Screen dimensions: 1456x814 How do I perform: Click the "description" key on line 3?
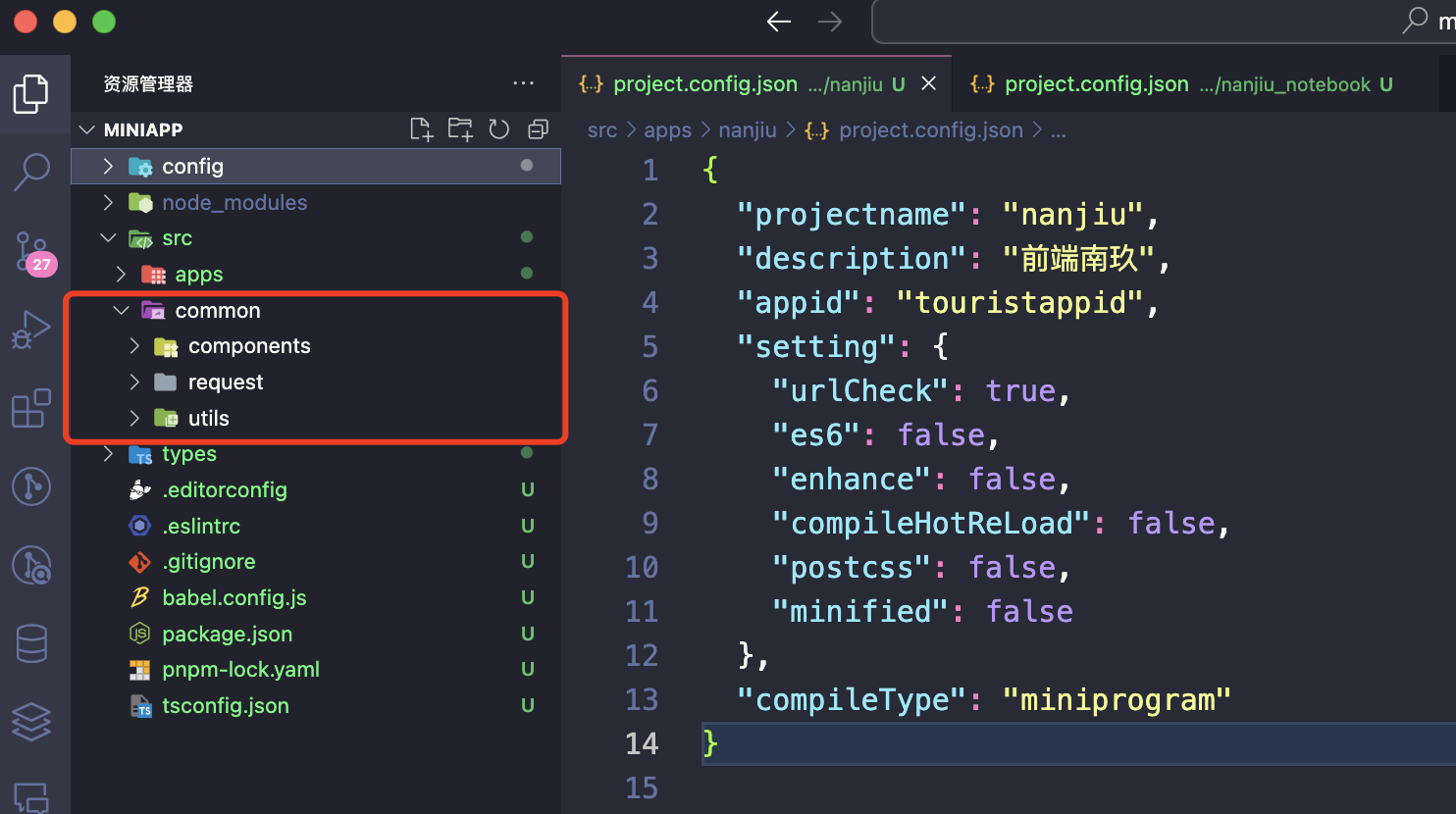(852, 258)
